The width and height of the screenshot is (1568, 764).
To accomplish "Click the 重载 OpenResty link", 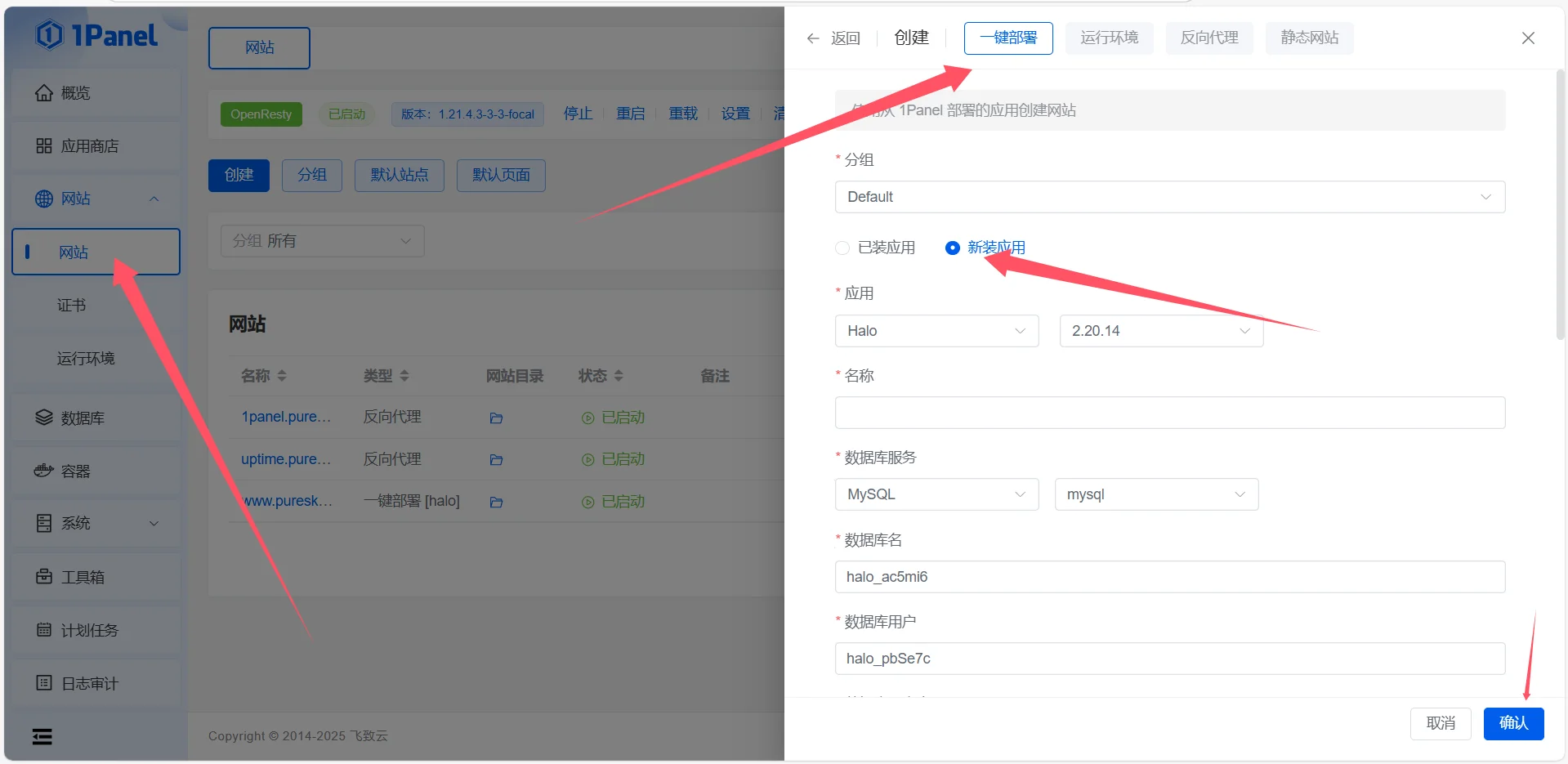I will tap(683, 114).
